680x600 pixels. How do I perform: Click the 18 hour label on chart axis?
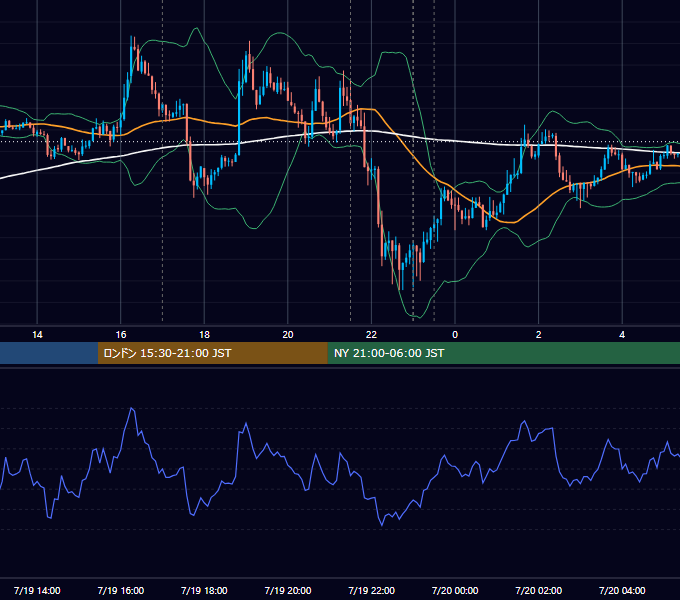tap(204, 335)
